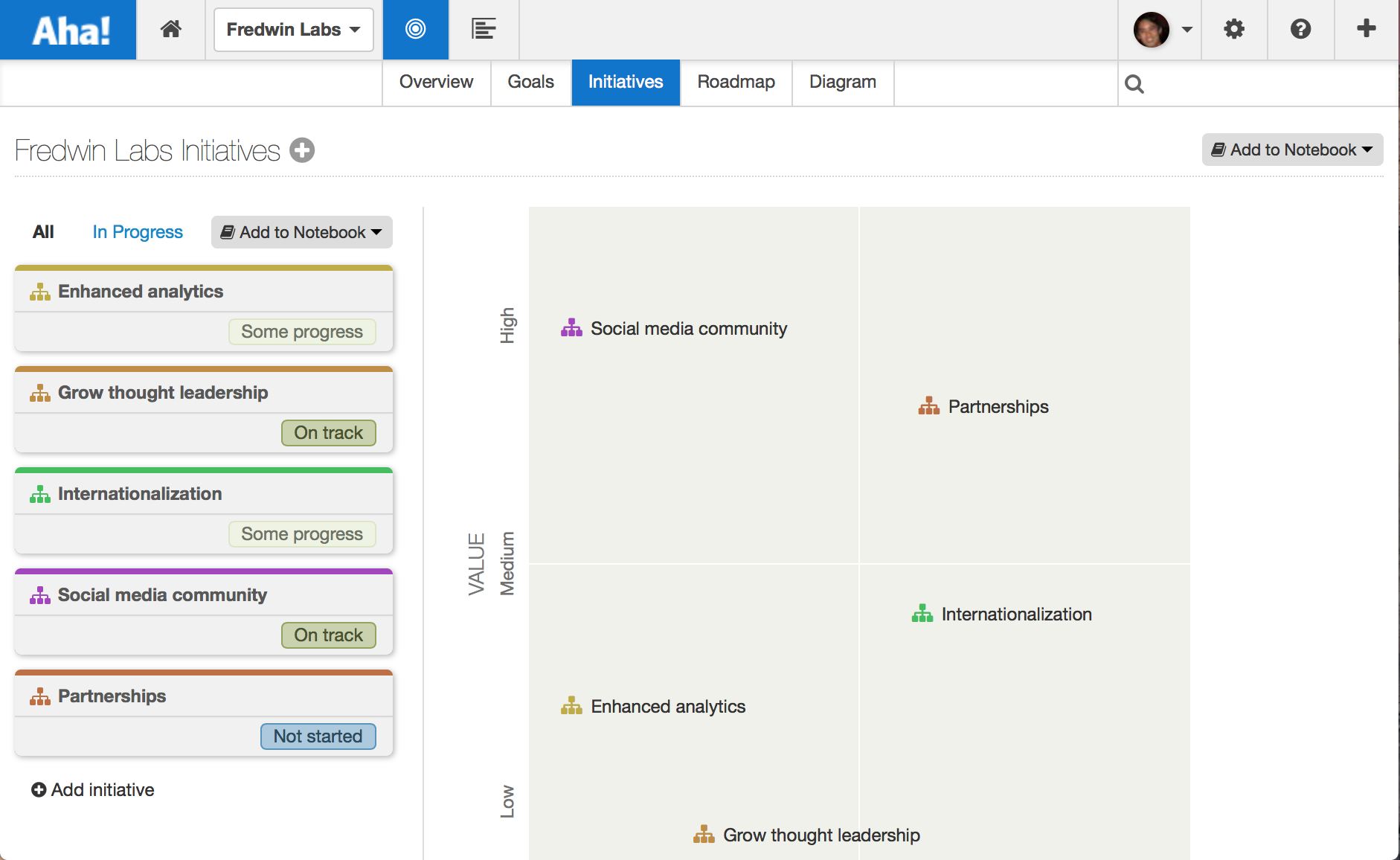Click the On track badge on Grow thought leadership

coord(328,432)
